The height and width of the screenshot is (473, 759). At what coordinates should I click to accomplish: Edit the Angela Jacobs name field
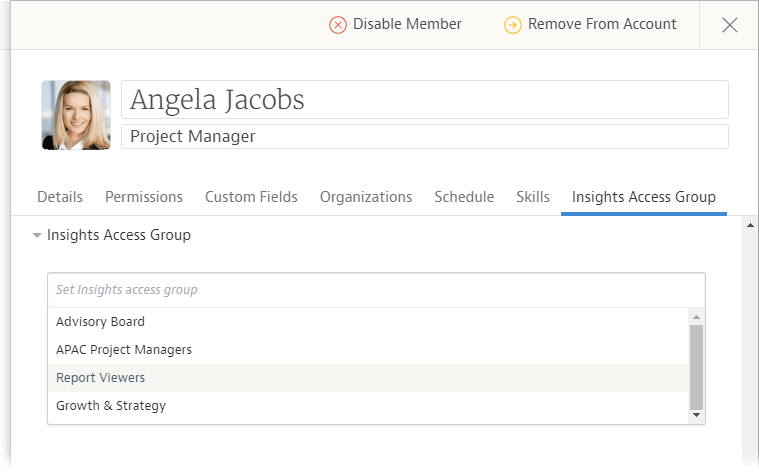[x=424, y=100]
